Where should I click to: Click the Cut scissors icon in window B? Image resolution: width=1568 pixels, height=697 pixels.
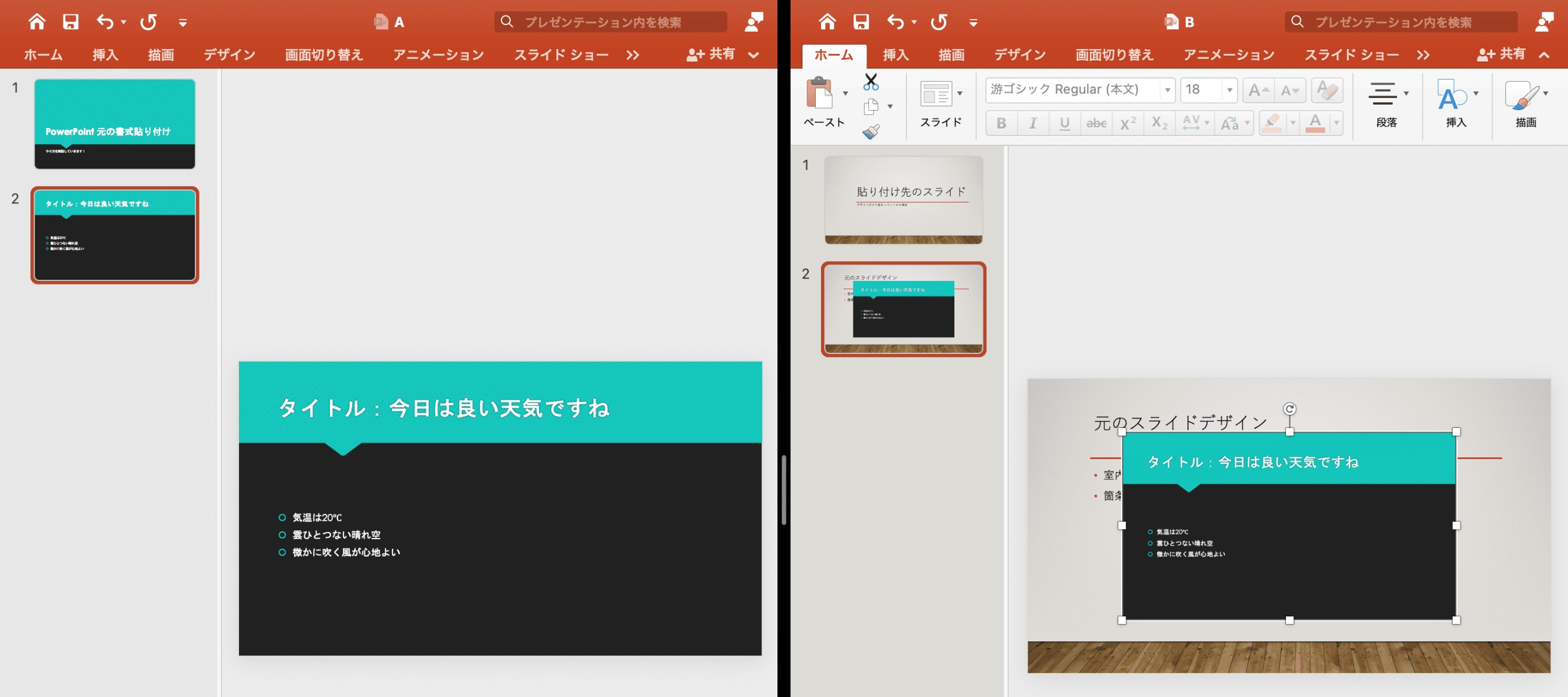[871, 81]
